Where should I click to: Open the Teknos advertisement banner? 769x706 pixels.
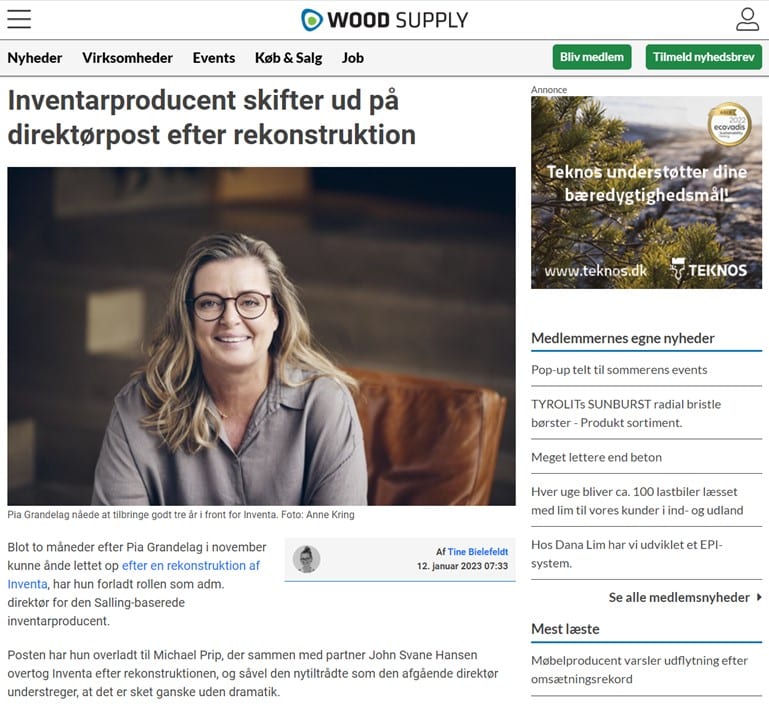[x=646, y=192]
